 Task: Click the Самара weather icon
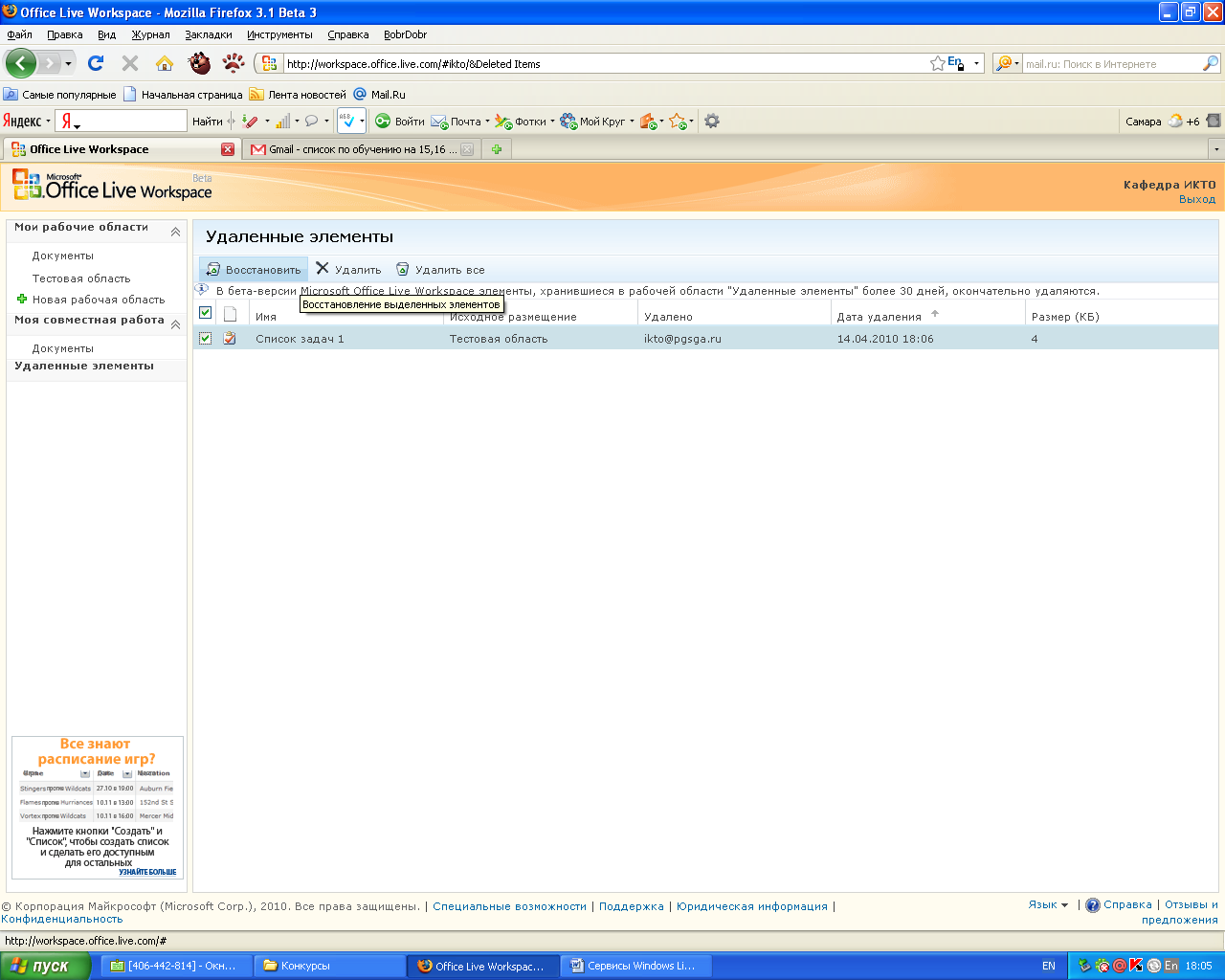point(1175,122)
